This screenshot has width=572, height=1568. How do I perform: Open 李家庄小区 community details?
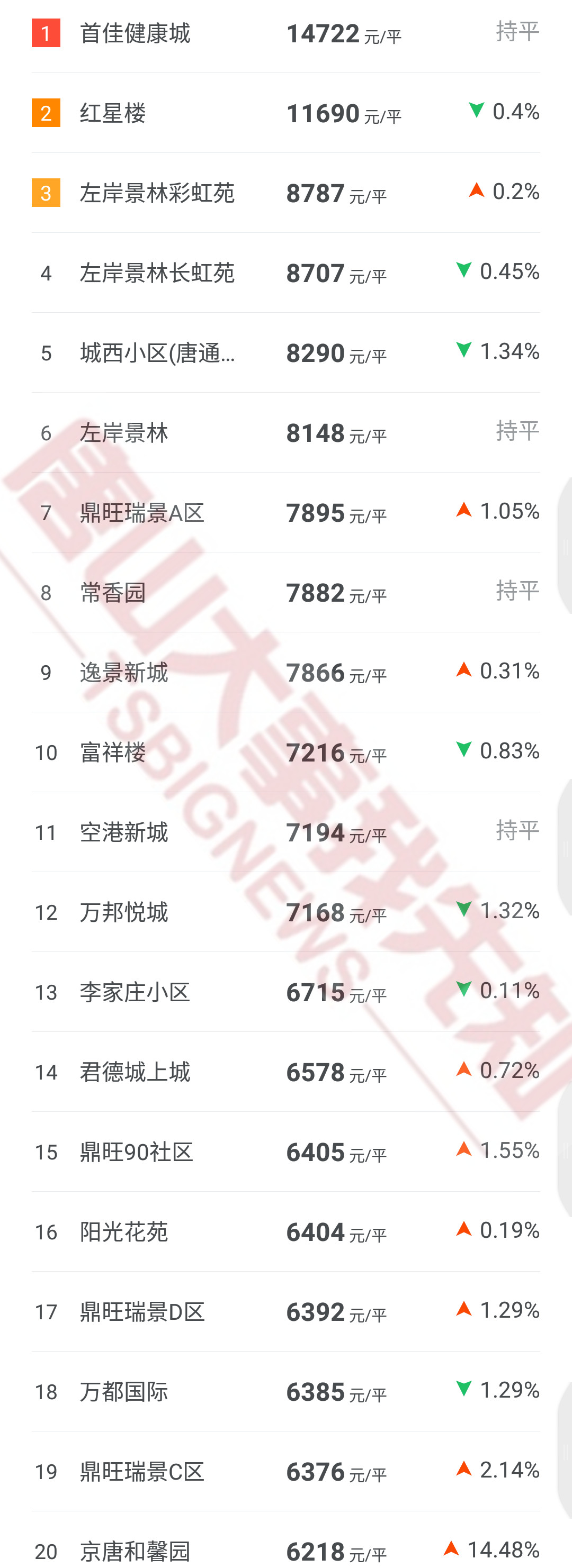point(135,992)
